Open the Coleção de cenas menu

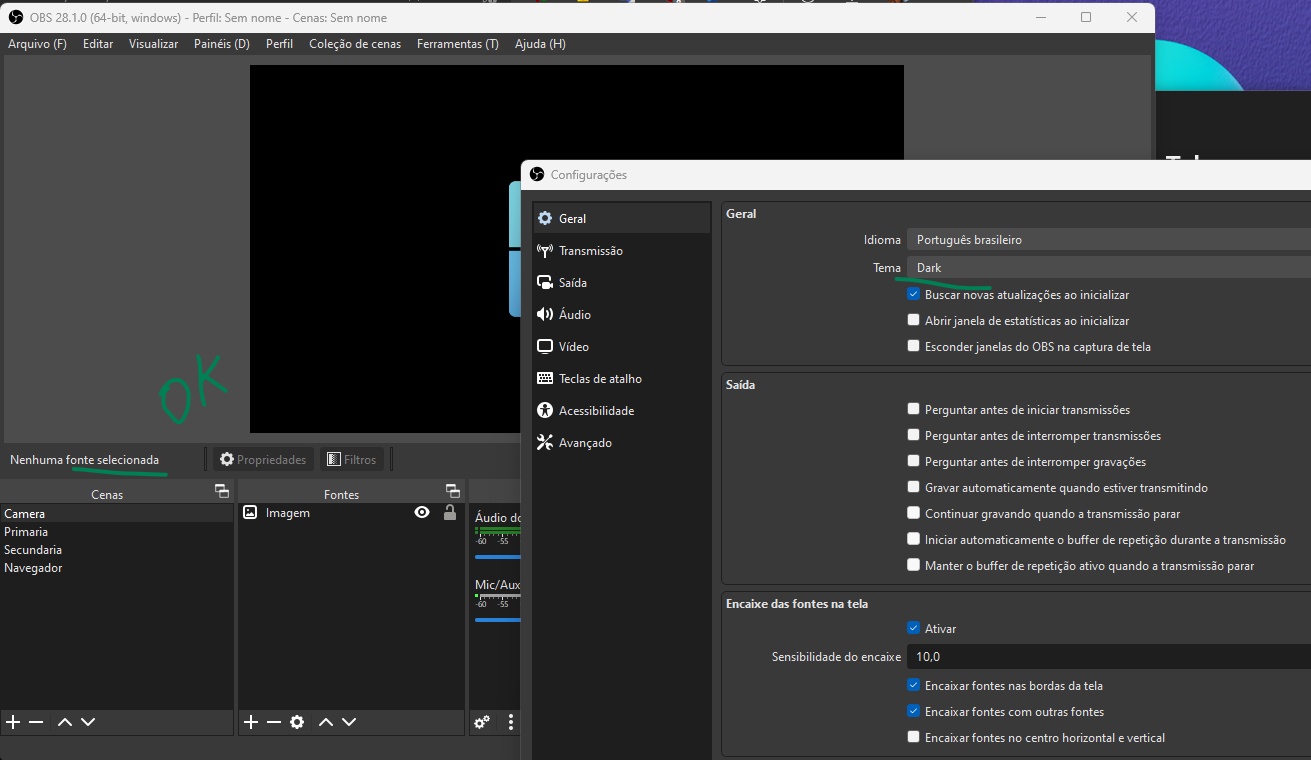(355, 43)
